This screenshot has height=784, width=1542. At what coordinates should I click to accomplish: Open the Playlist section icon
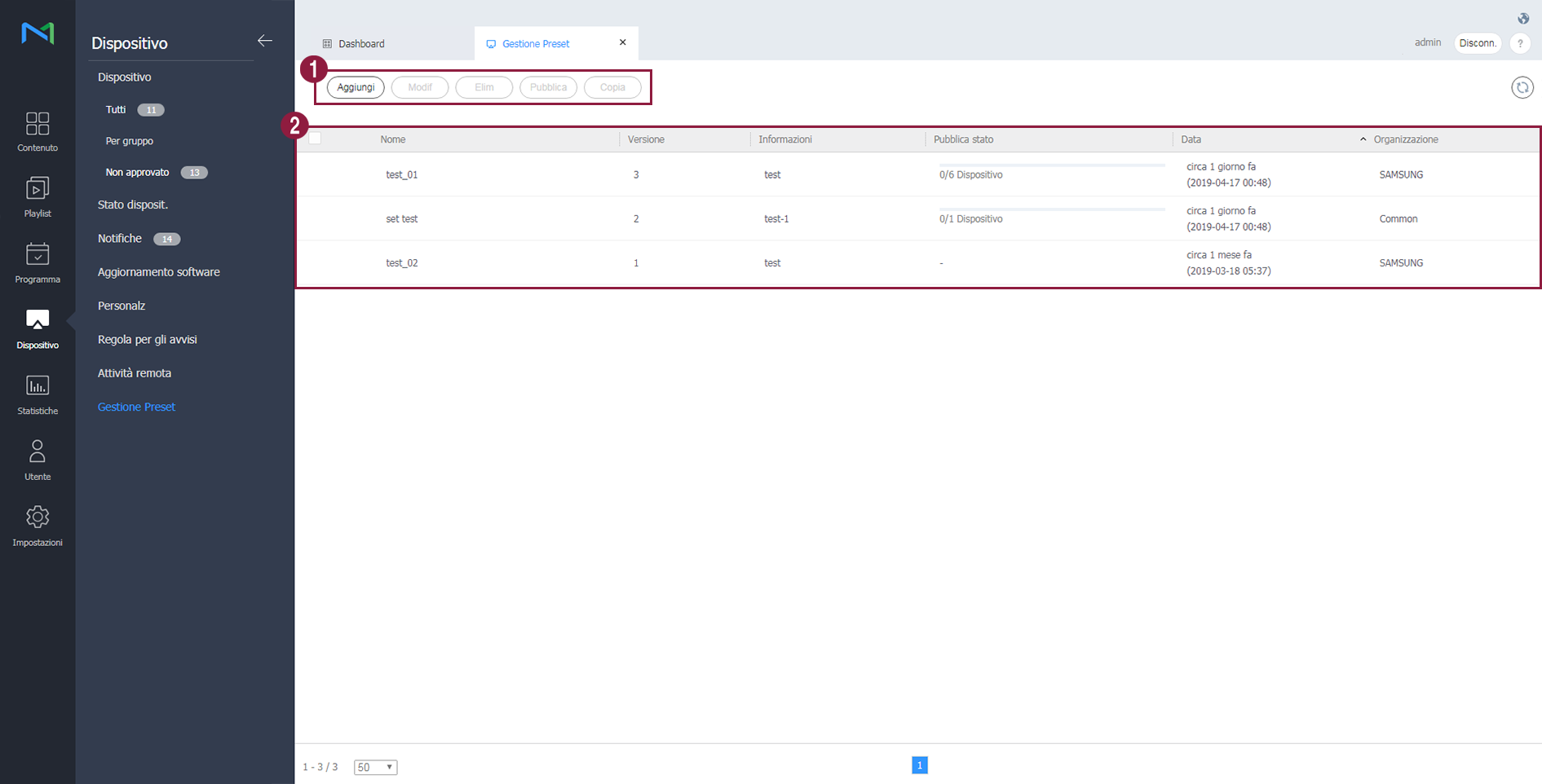tap(38, 189)
